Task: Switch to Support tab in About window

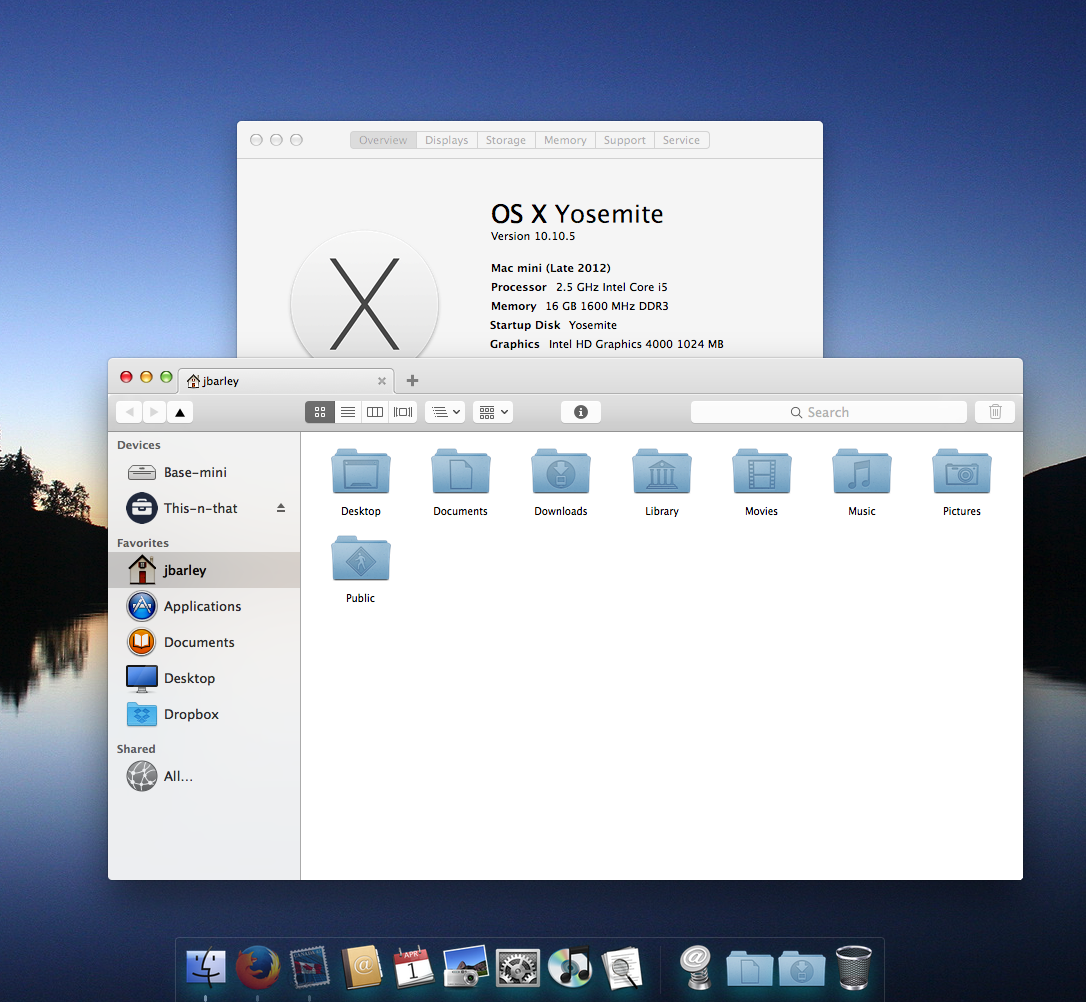Action: coord(625,140)
